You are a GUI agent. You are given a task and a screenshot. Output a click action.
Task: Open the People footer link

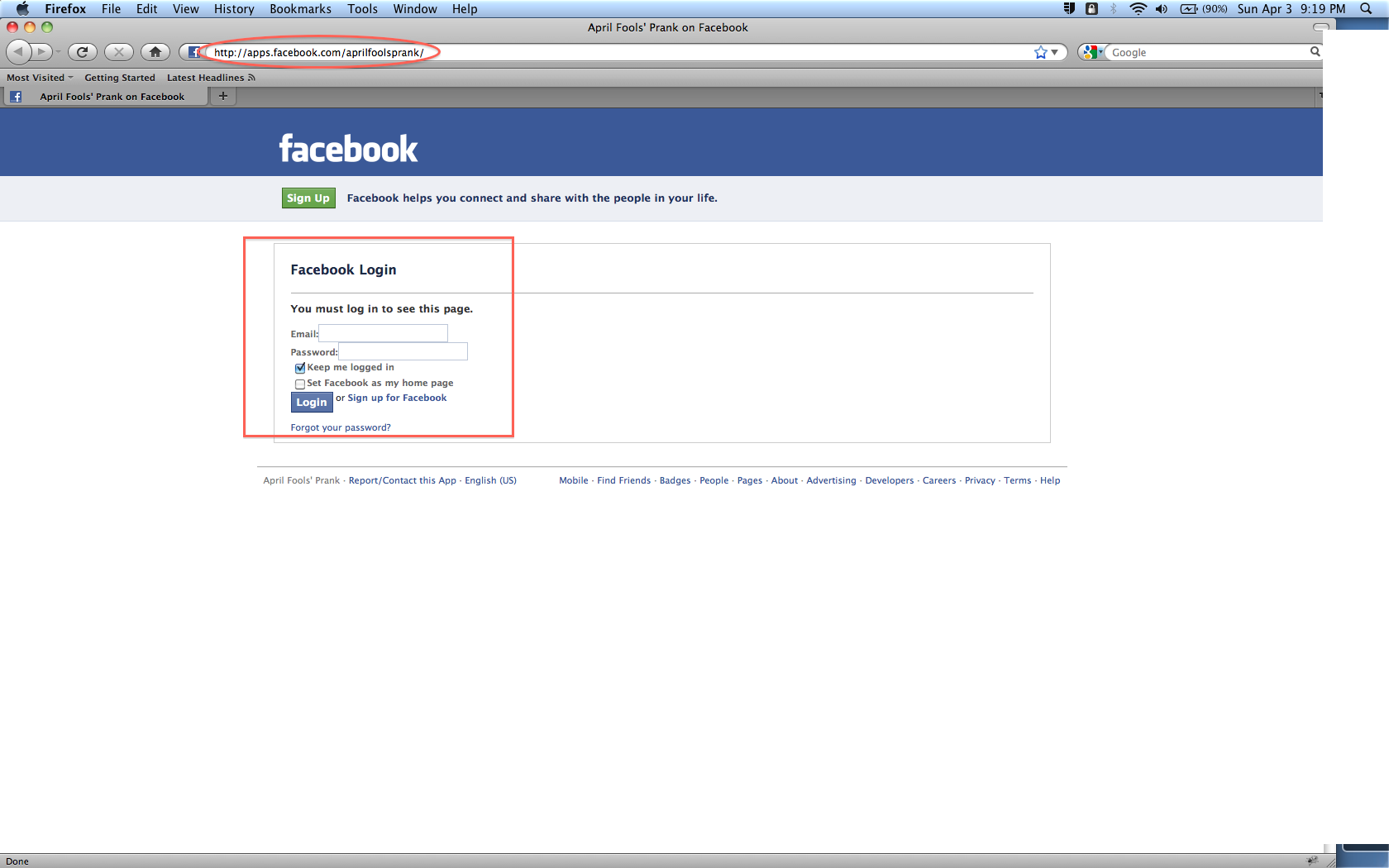(714, 480)
